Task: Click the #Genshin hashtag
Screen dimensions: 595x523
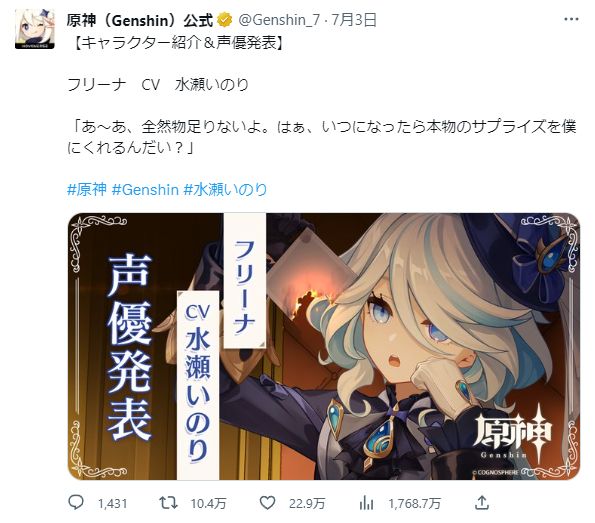Action: (145, 189)
